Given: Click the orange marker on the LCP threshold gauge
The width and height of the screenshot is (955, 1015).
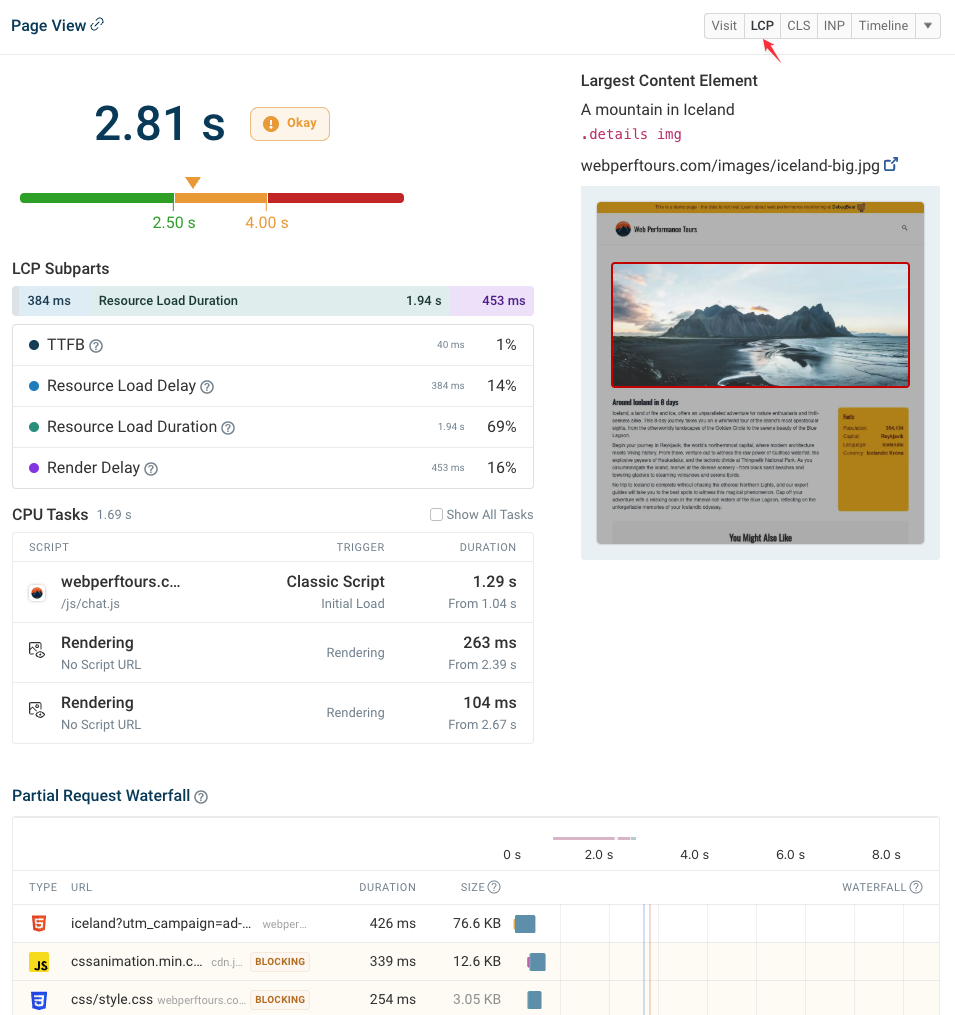Looking at the screenshot, I should pyautogui.click(x=193, y=182).
